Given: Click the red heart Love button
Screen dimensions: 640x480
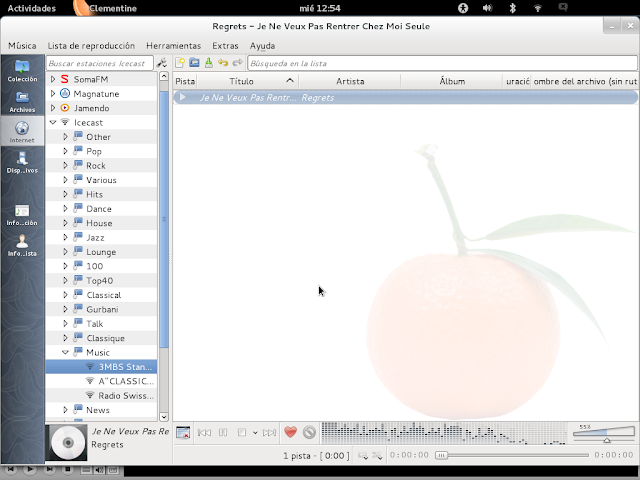Looking at the screenshot, I should click(x=291, y=432).
